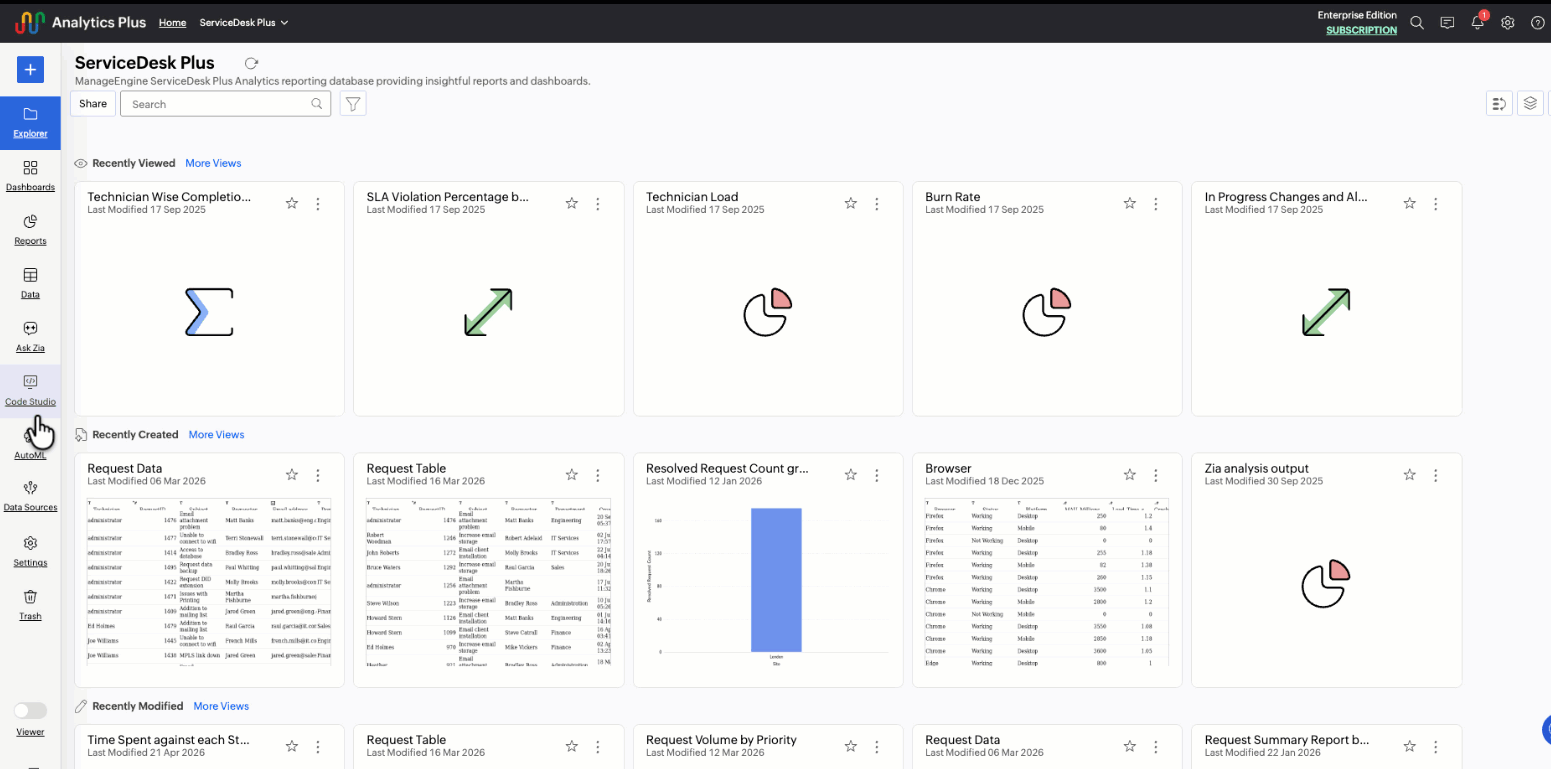Open the ServiceDesk Plus workspace dropdown

(x=244, y=22)
